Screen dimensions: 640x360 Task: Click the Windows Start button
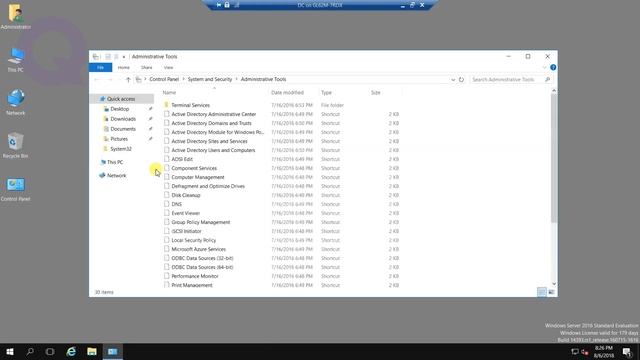[x=10, y=351]
